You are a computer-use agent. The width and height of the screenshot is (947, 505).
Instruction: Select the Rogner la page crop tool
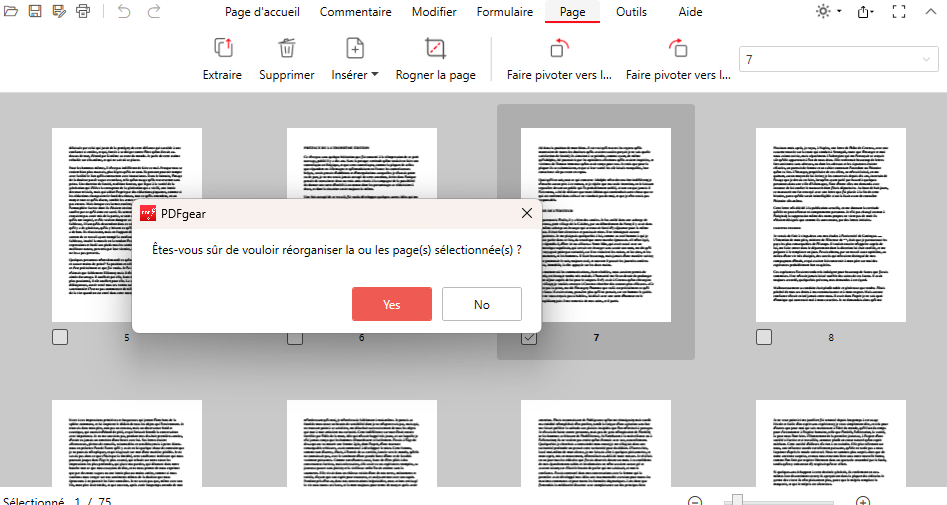point(435,48)
